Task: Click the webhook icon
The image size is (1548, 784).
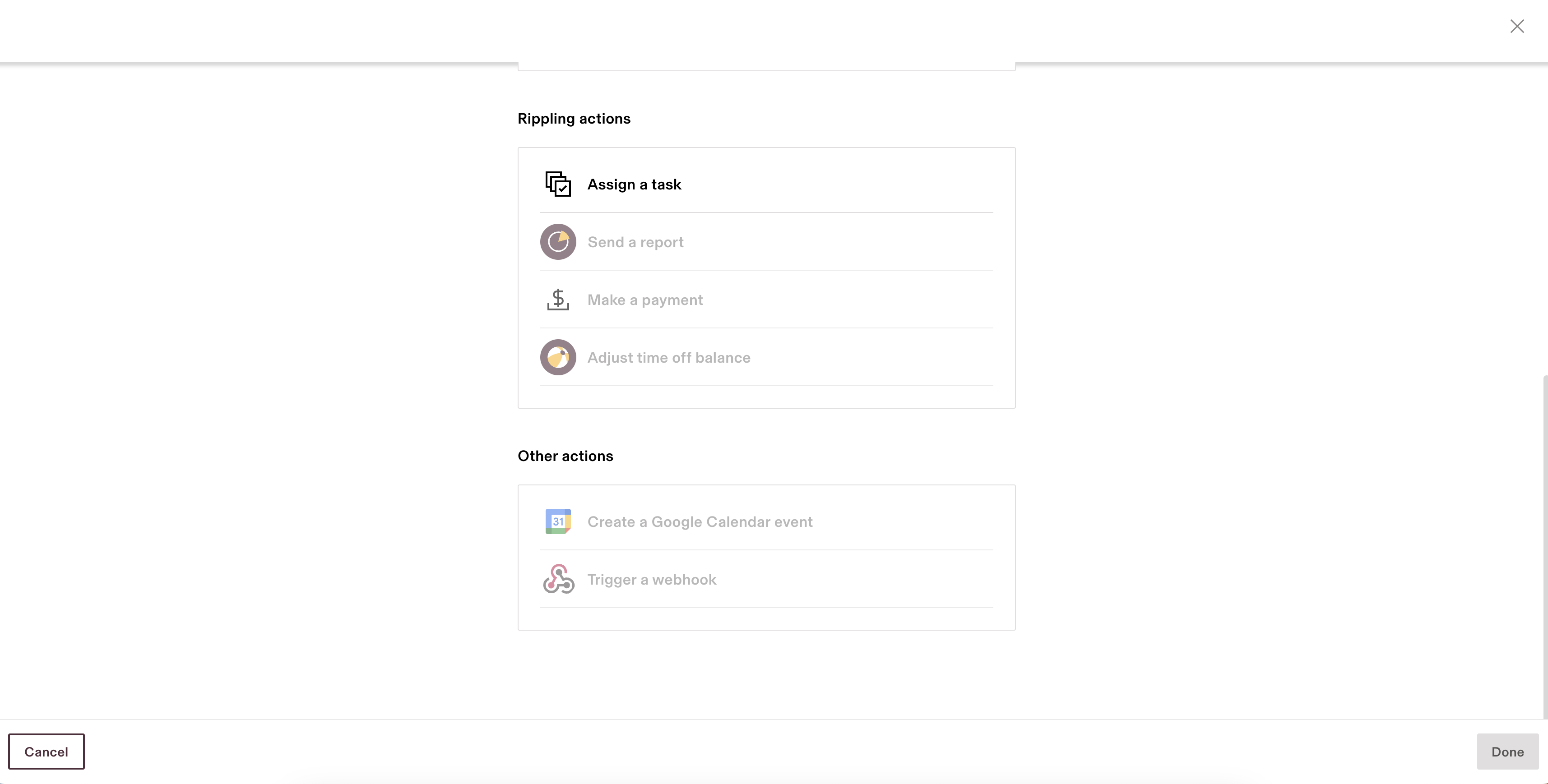Action: tap(558, 579)
